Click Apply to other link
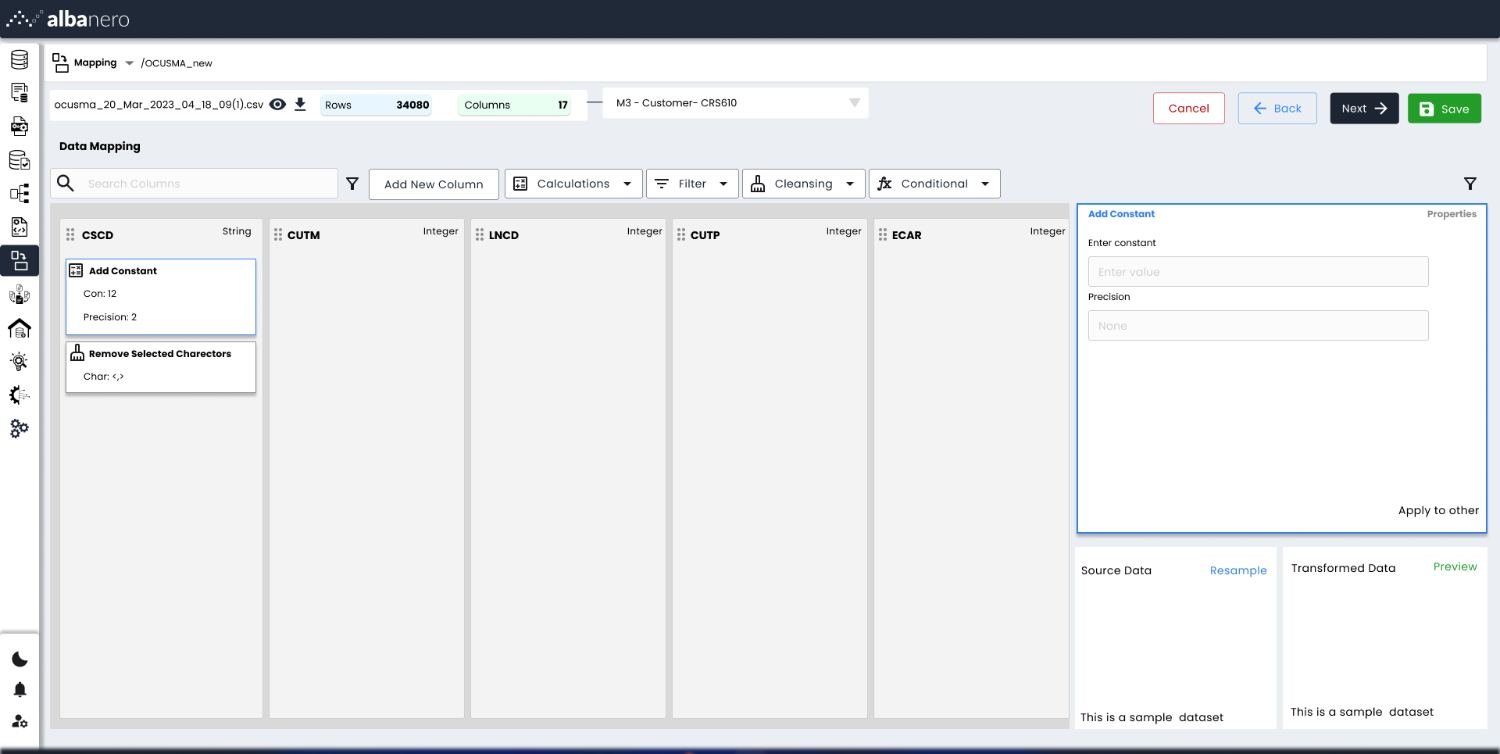The height and width of the screenshot is (754, 1500). (x=1438, y=510)
